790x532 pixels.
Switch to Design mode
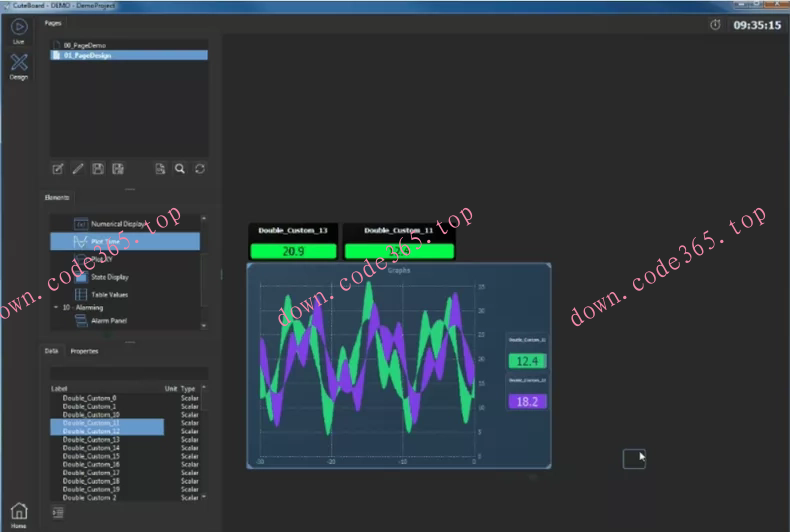19,67
